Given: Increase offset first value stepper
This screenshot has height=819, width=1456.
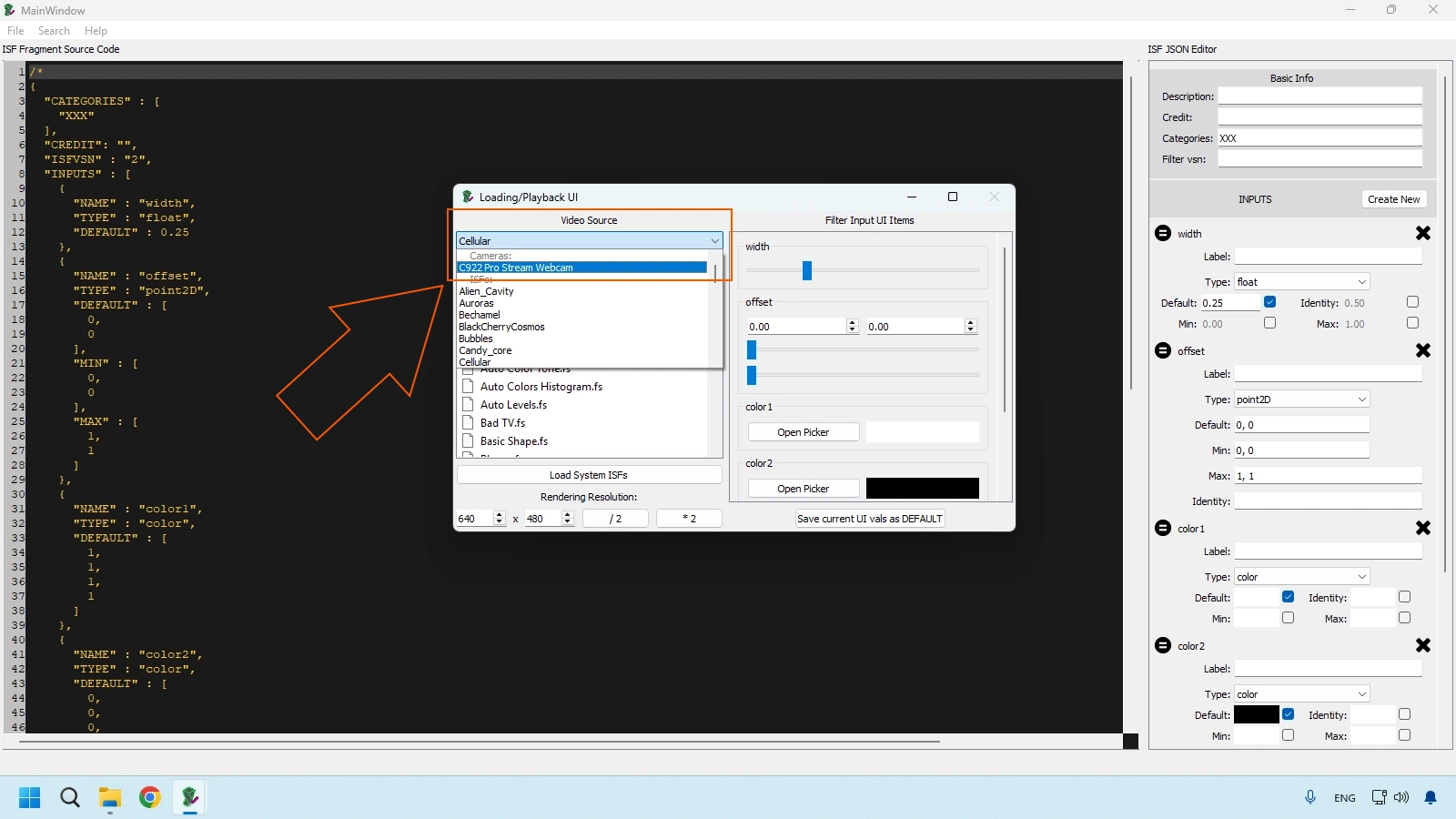Looking at the screenshot, I should click(x=853, y=322).
